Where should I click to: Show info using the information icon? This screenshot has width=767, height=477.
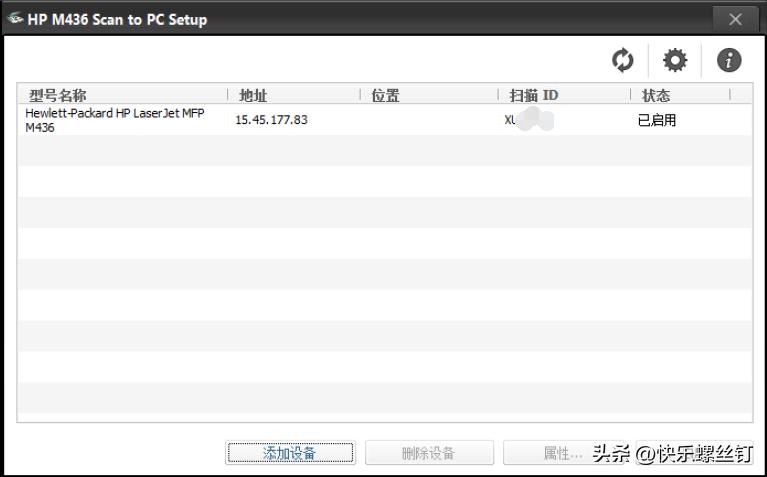(x=729, y=61)
